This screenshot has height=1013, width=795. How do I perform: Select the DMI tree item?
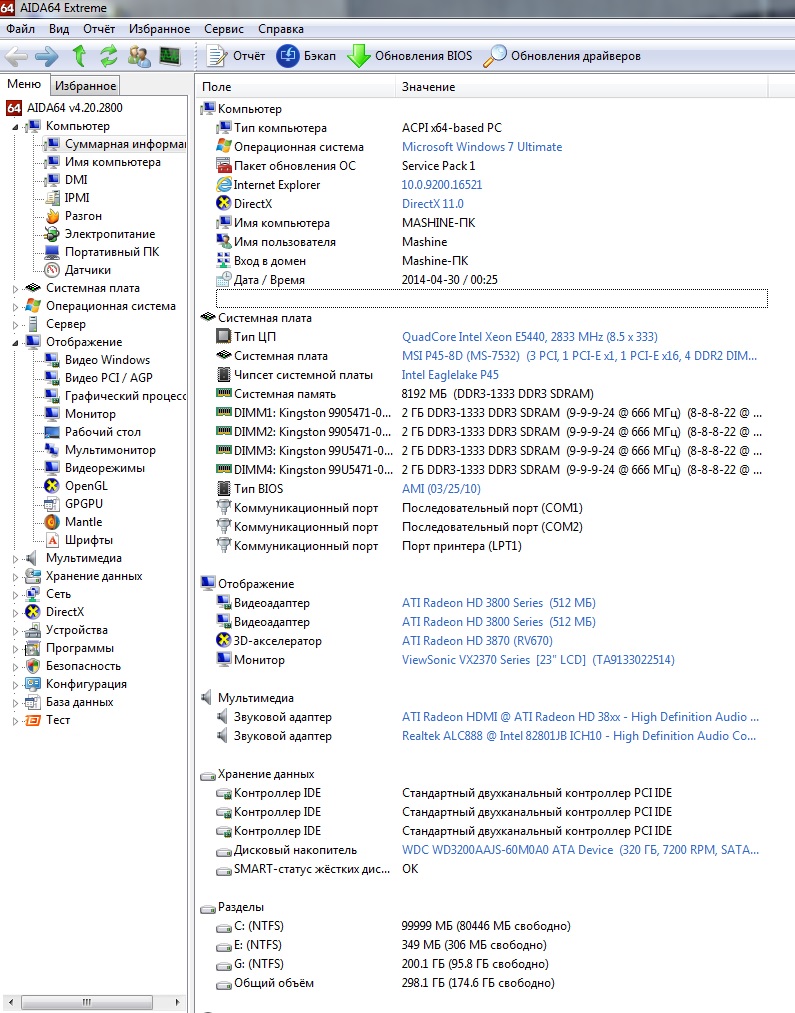76,180
